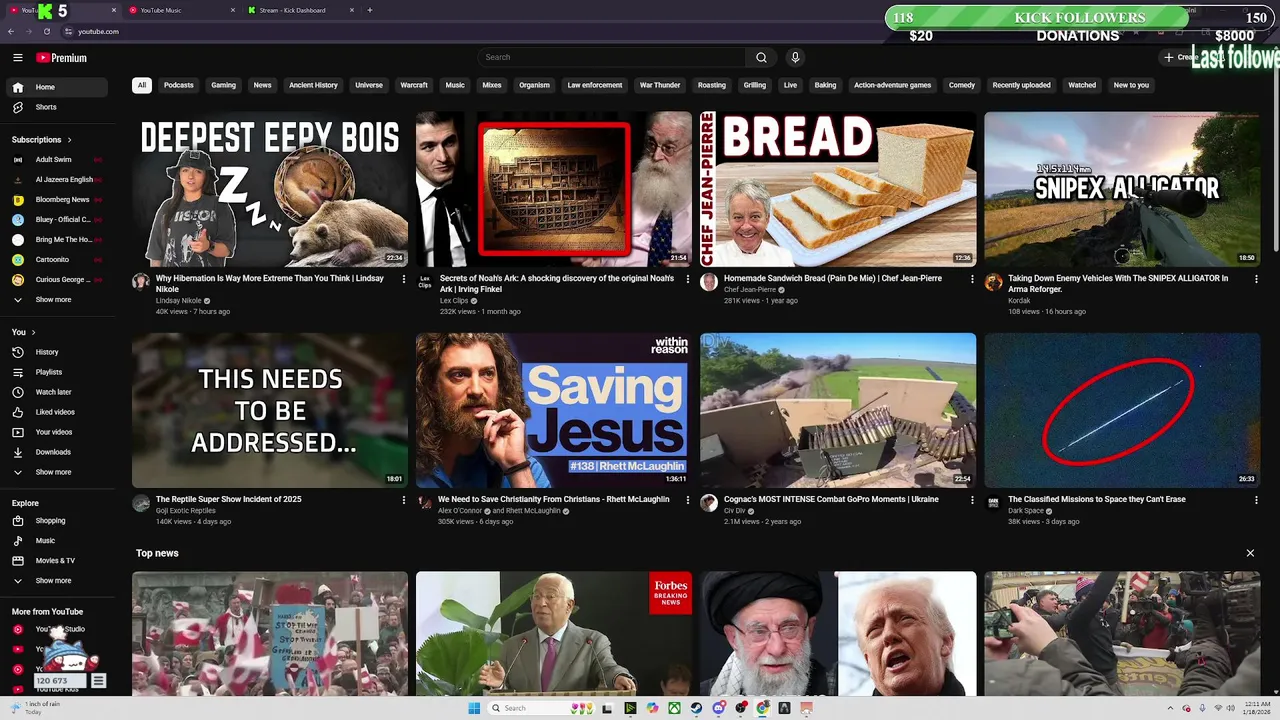Open Your videos in the sidebar
This screenshot has width=1280, height=720.
point(56,432)
